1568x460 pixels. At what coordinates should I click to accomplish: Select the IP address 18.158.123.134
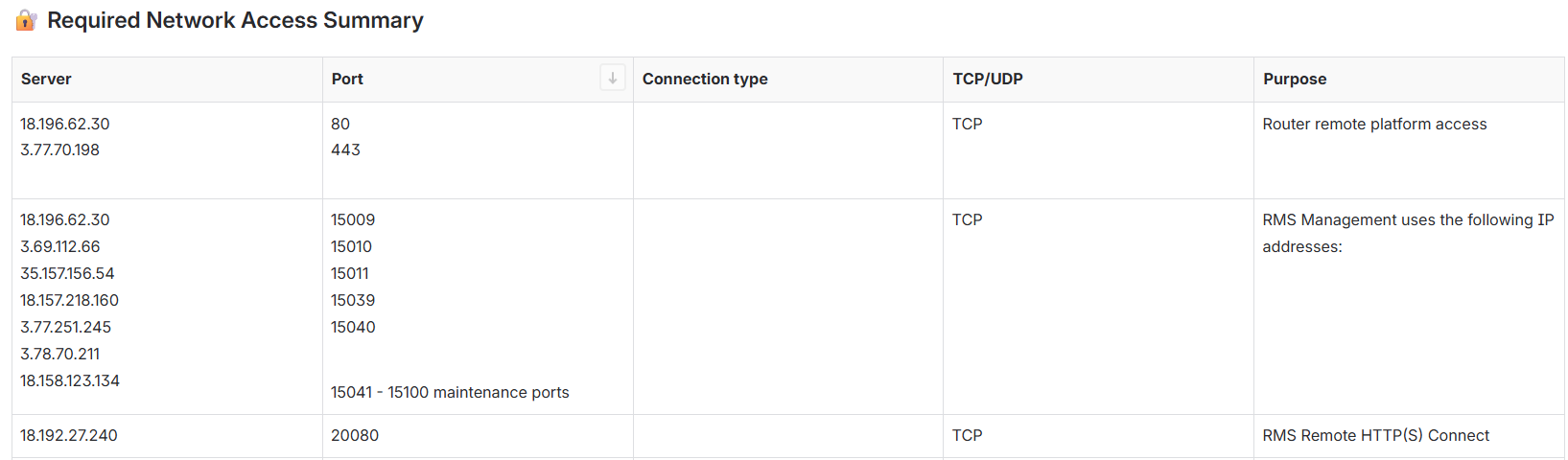coord(70,380)
